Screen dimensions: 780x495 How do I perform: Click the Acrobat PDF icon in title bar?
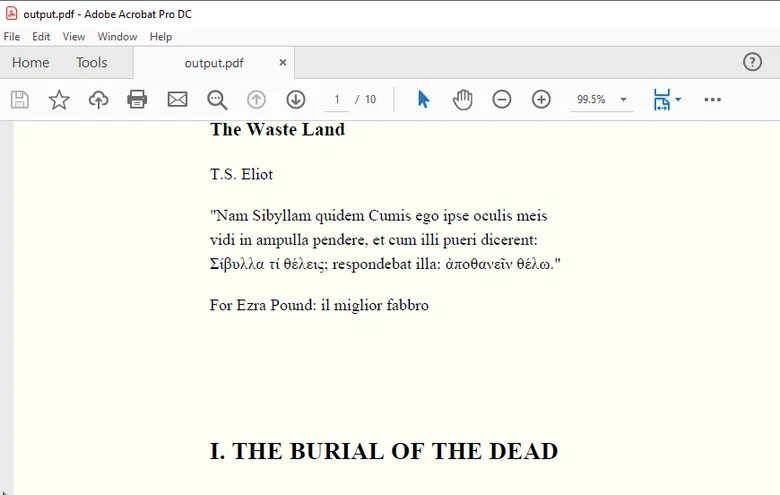tap(11, 13)
